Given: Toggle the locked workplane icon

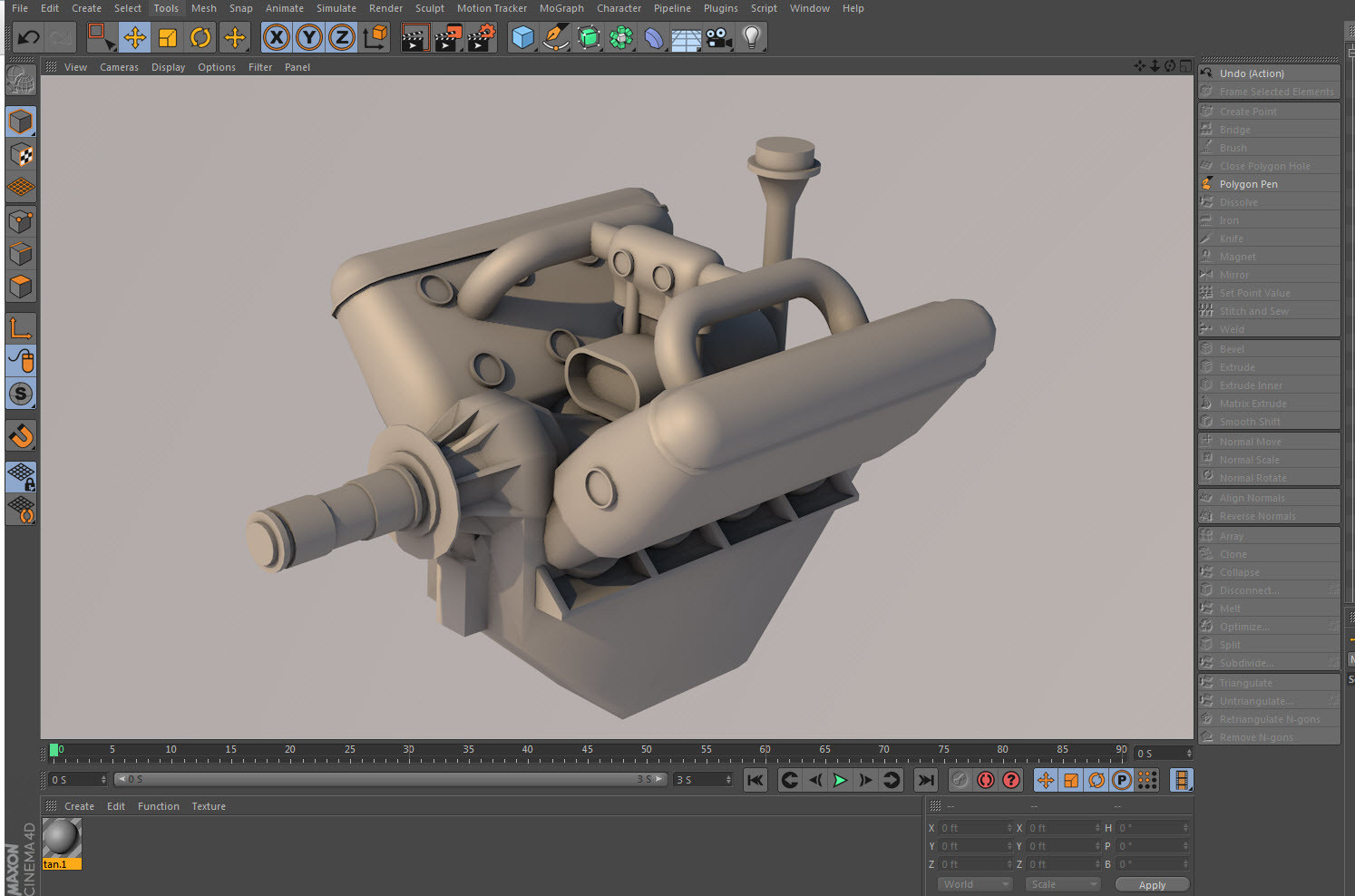Looking at the screenshot, I should 21,476.
